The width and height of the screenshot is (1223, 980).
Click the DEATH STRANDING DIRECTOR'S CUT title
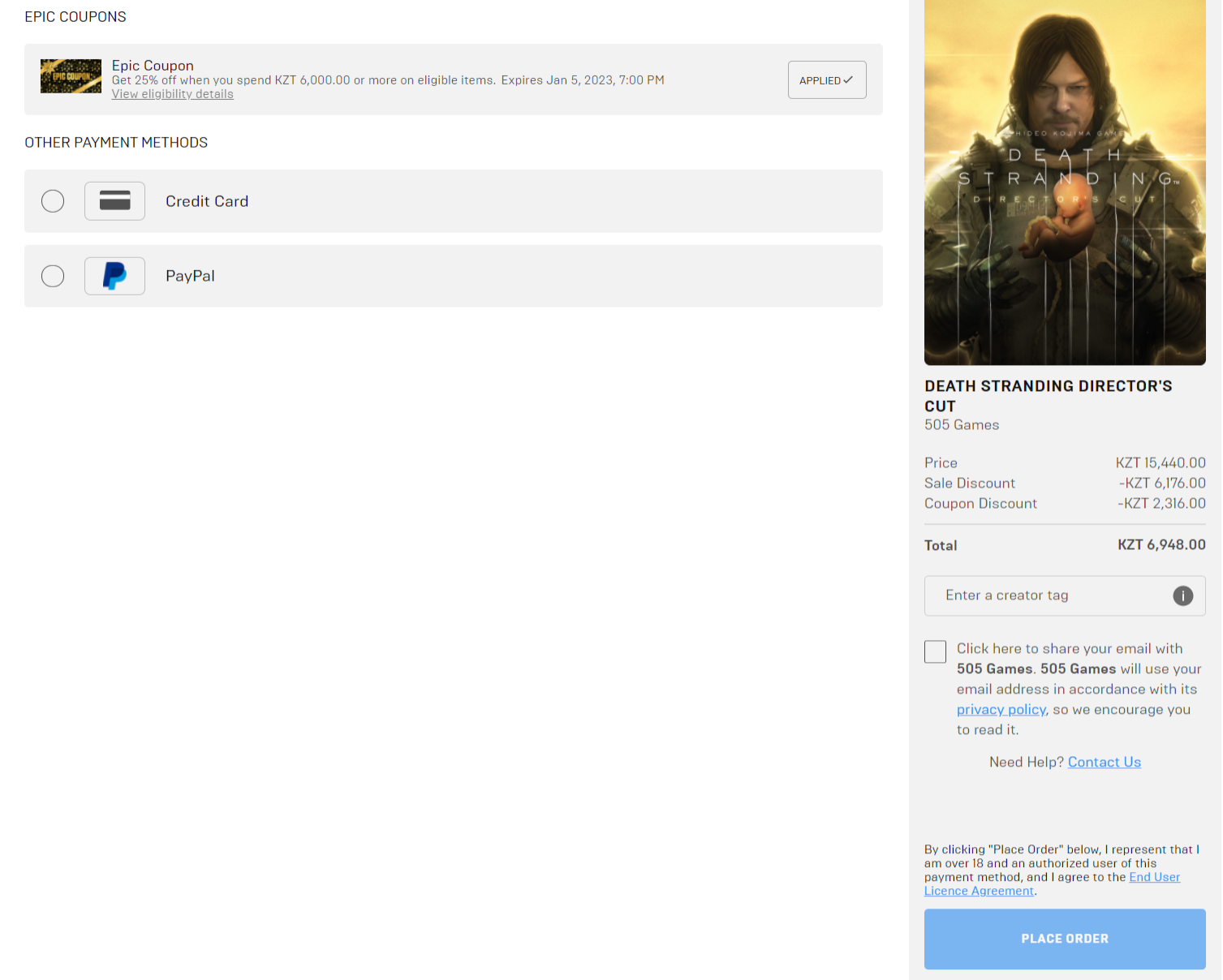(x=1049, y=396)
